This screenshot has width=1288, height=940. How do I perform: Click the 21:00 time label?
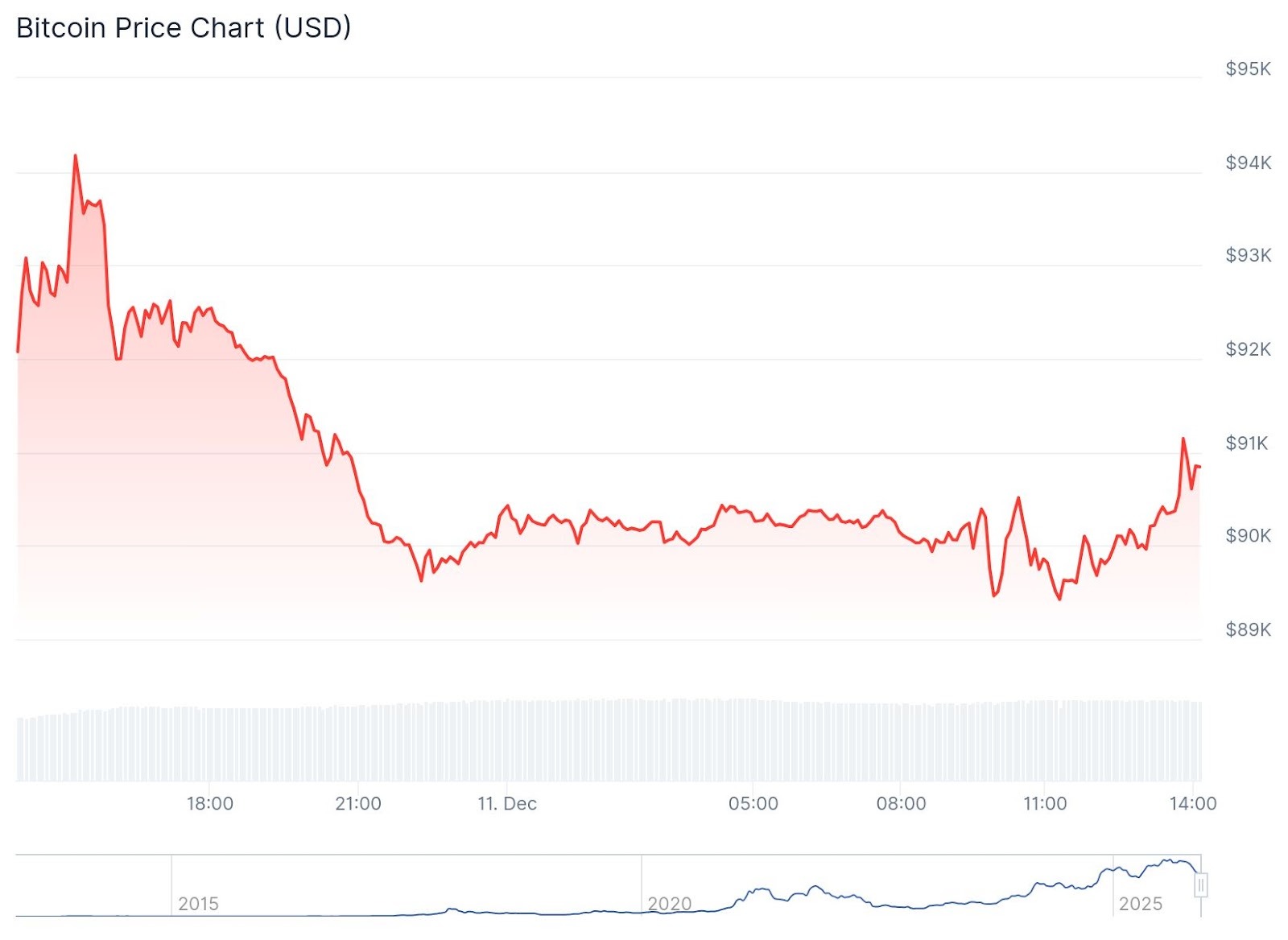click(x=358, y=803)
